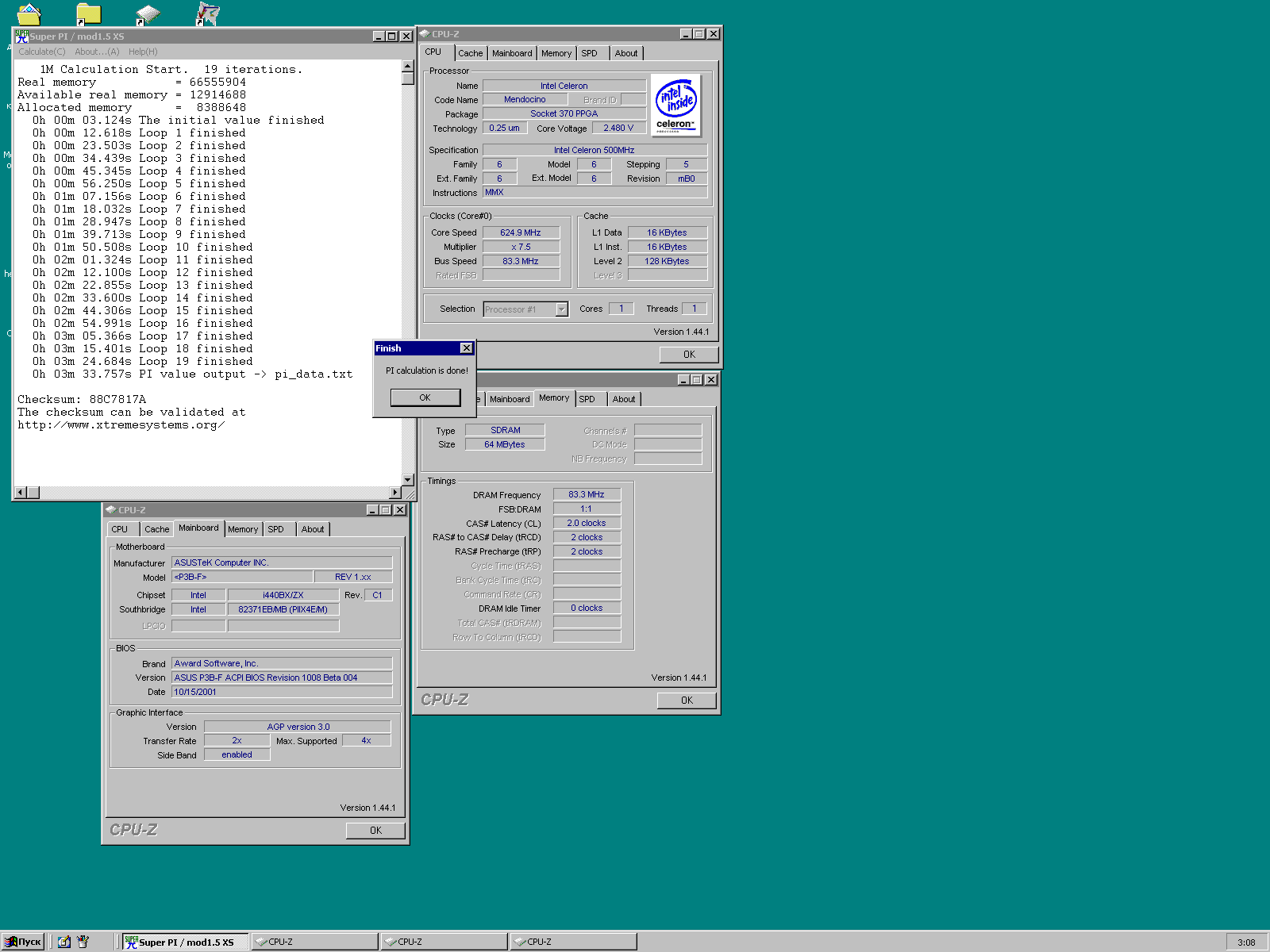This screenshot has height=952, width=1270.
Task: Select About tab in Memory CPU-Z window
Action: 624,399
